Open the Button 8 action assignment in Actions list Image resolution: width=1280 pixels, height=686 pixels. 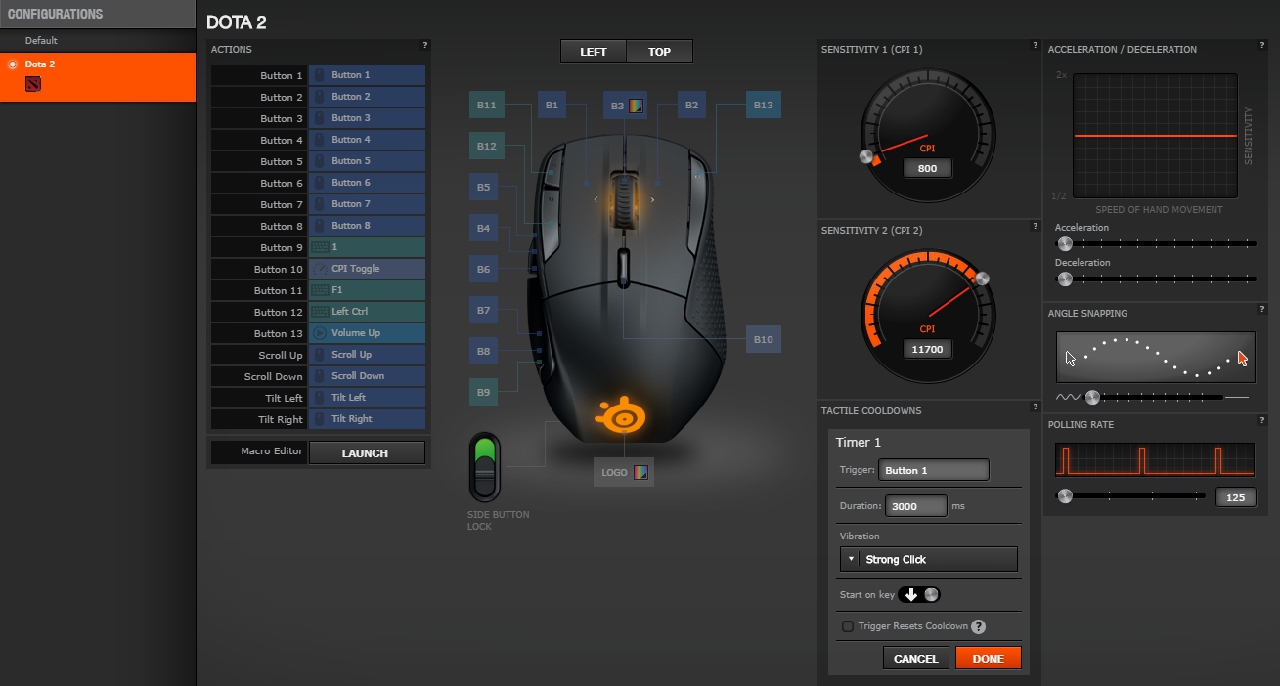(x=367, y=226)
